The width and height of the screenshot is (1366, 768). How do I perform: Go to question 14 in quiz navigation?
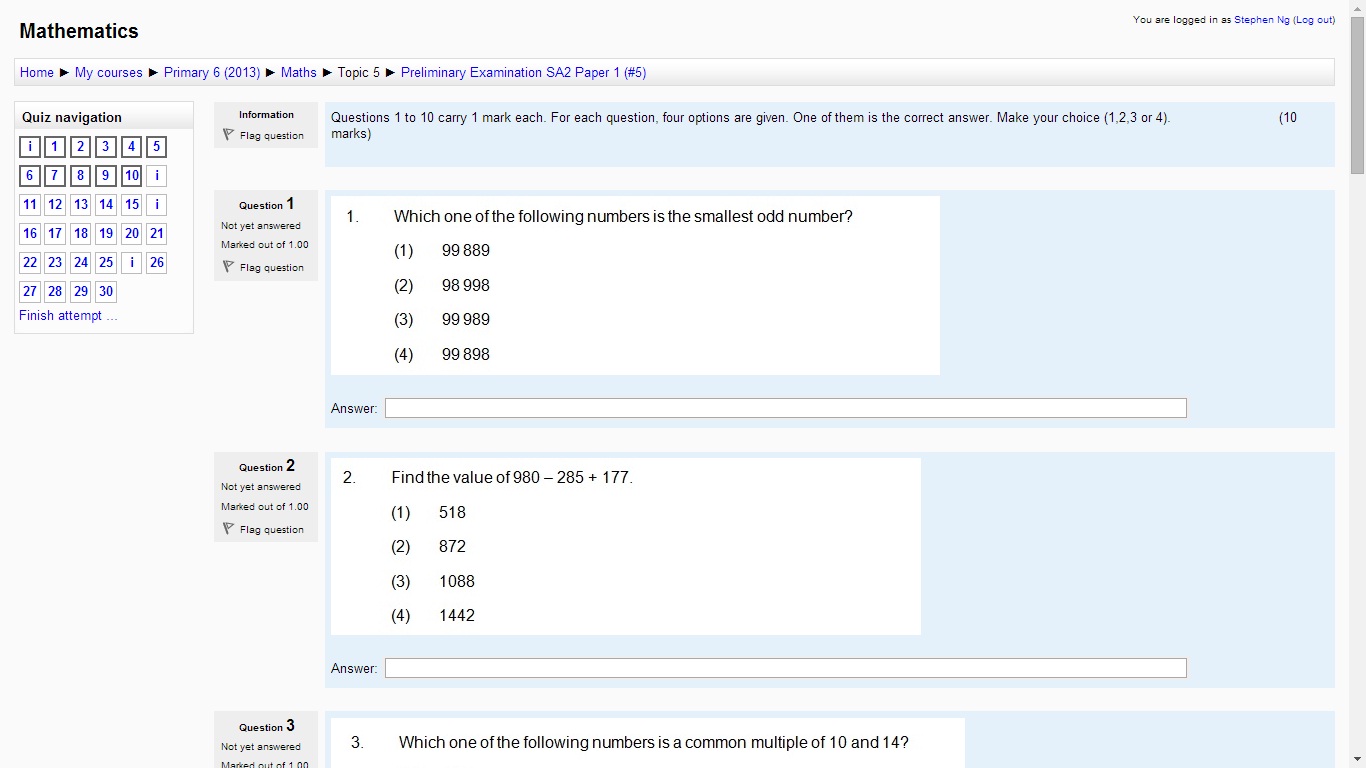[106, 205]
